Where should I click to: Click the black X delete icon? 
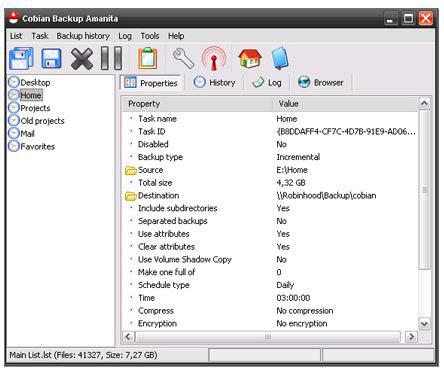[x=82, y=59]
